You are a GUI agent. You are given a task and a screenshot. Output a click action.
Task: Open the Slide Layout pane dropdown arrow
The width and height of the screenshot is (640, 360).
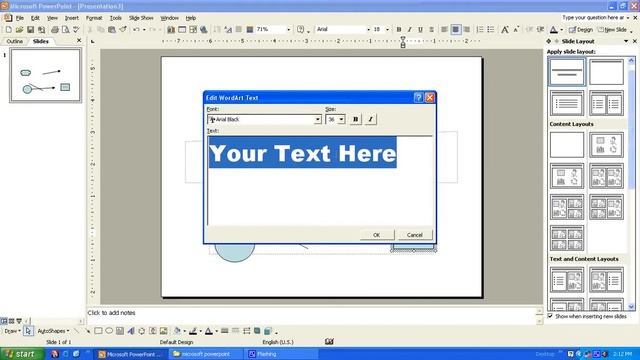tap(626, 41)
